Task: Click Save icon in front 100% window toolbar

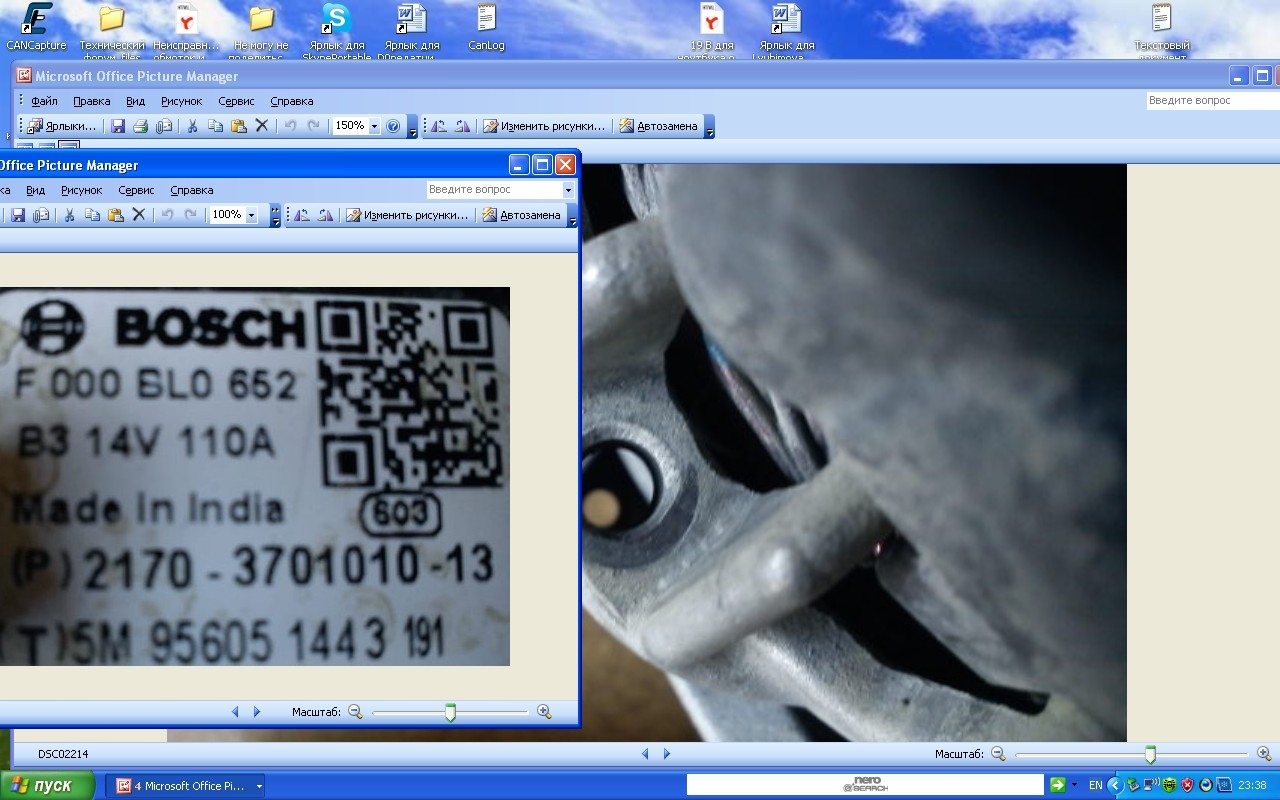Action: (18, 215)
